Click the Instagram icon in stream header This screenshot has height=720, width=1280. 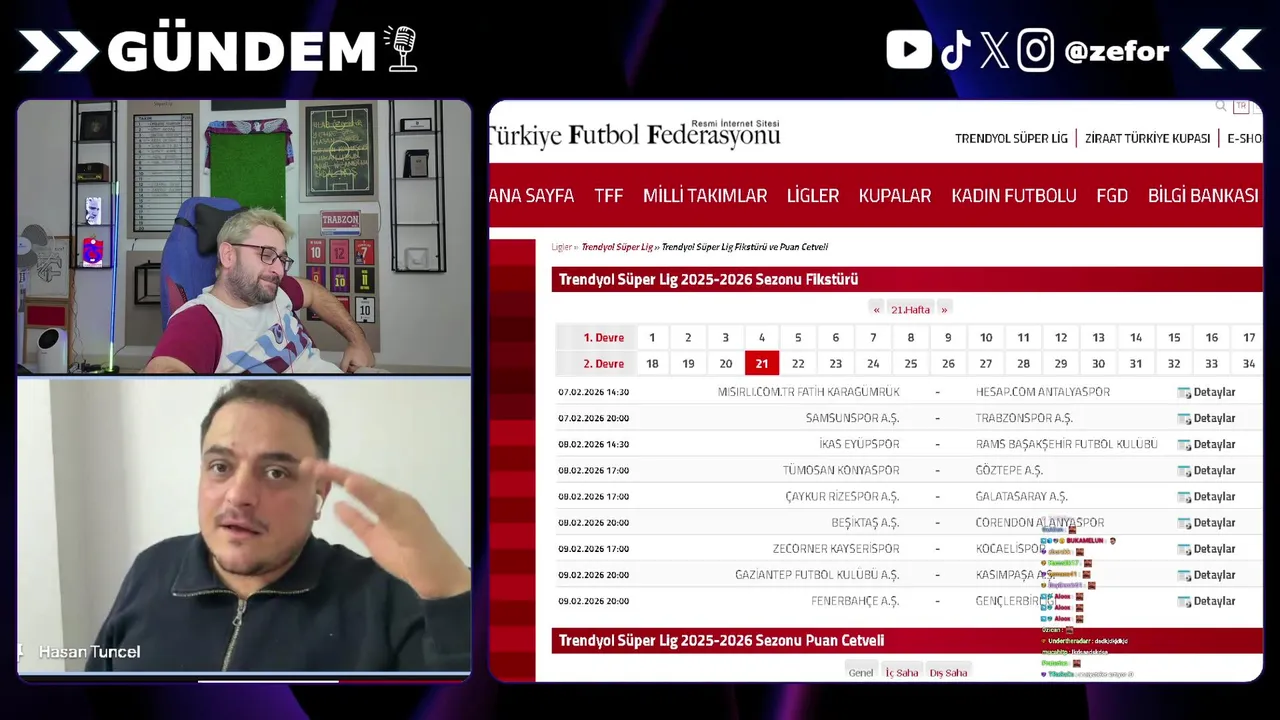click(1035, 50)
